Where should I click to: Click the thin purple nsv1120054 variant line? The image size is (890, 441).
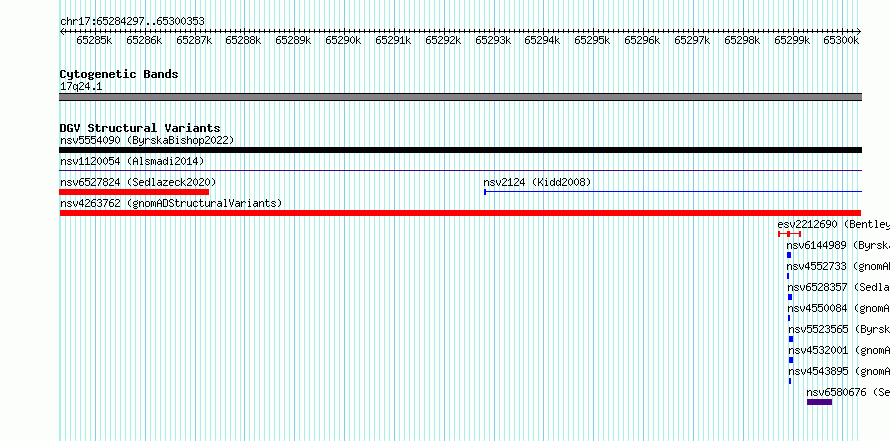point(460,170)
